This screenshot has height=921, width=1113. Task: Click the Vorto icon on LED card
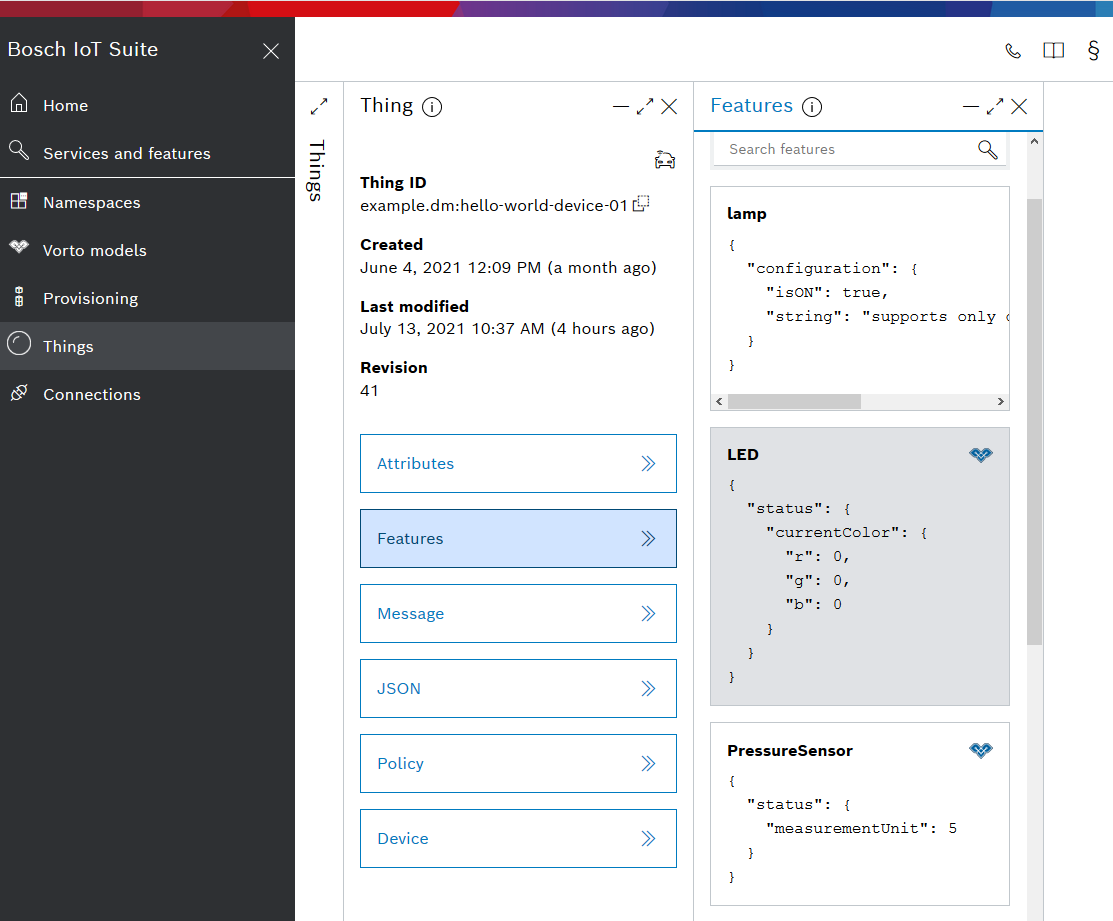pos(980,455)
